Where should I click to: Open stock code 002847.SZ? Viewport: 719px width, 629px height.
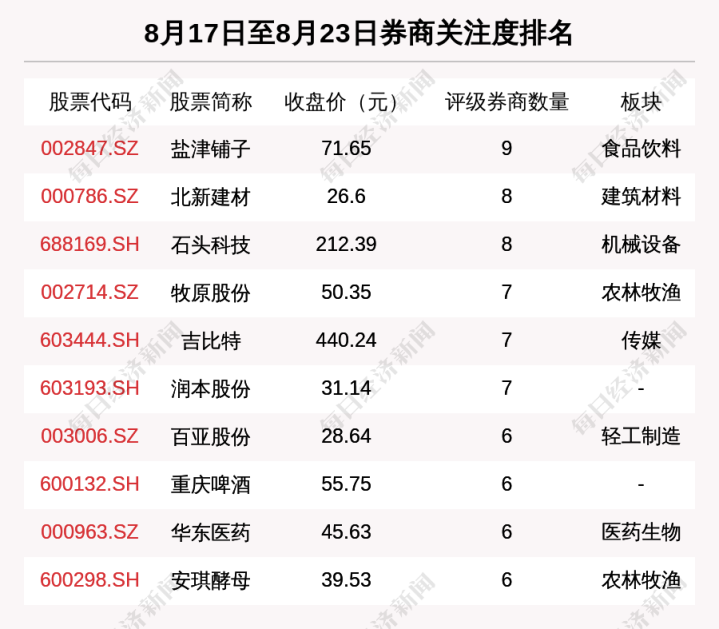pyautogui.click(x=89, y=149)
